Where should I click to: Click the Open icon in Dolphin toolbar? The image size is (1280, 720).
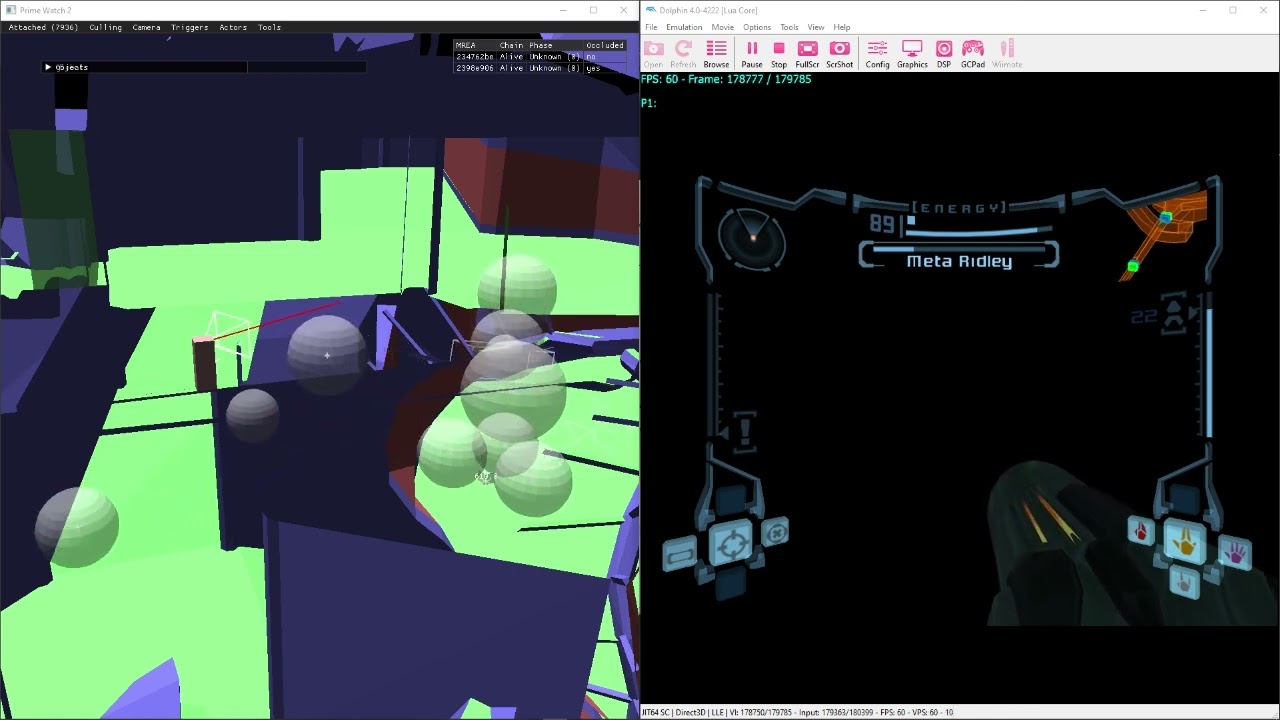click(x=653, y=53)
